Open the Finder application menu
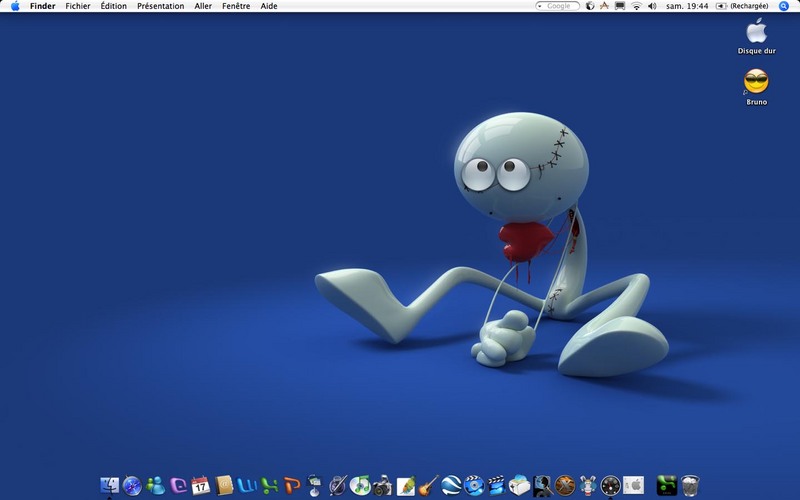 [x=42, y=6]
